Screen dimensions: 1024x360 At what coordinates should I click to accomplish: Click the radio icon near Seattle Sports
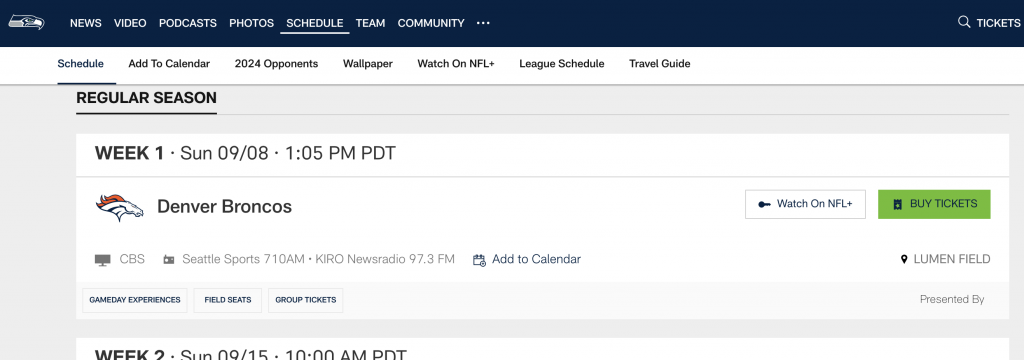169,259
